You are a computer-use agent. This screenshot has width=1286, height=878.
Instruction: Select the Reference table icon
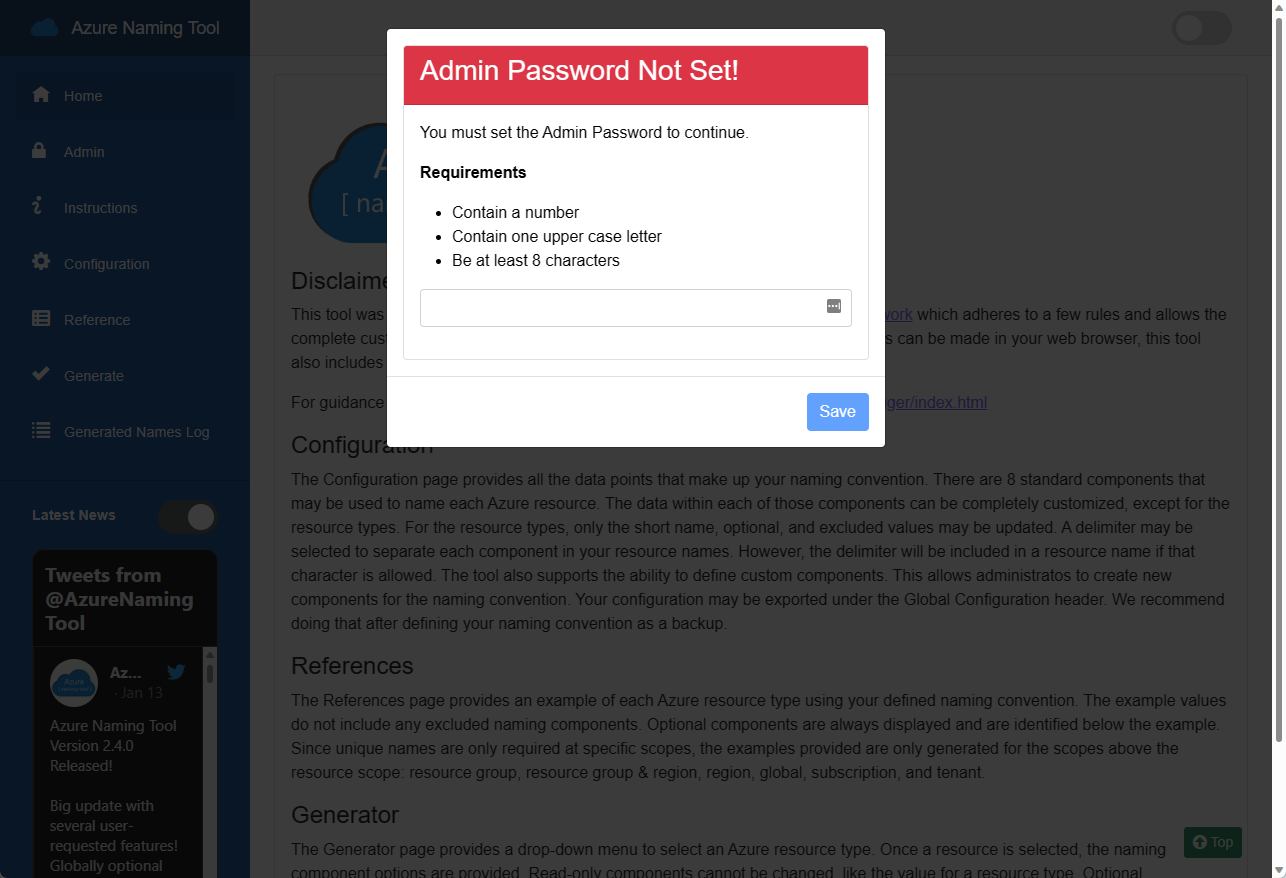coord(40,318)
